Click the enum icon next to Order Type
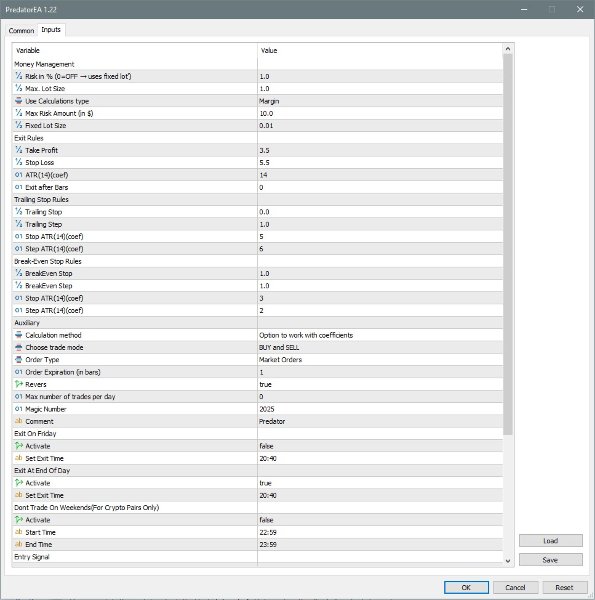Viewport: 595px width, 600px height. click(18, 359)
